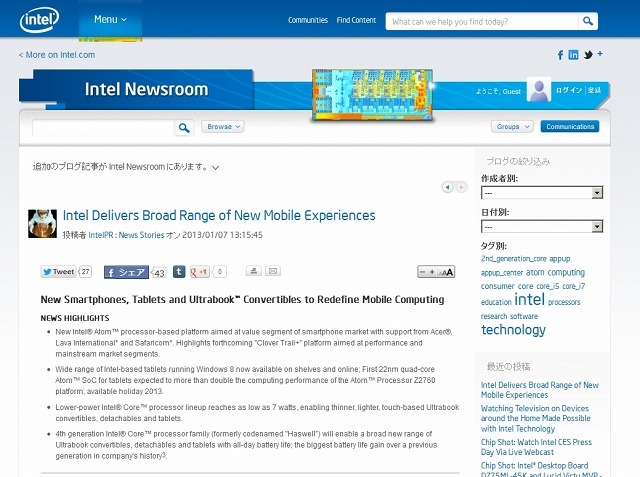Select the consumer tag

click(x=498, y=286)
